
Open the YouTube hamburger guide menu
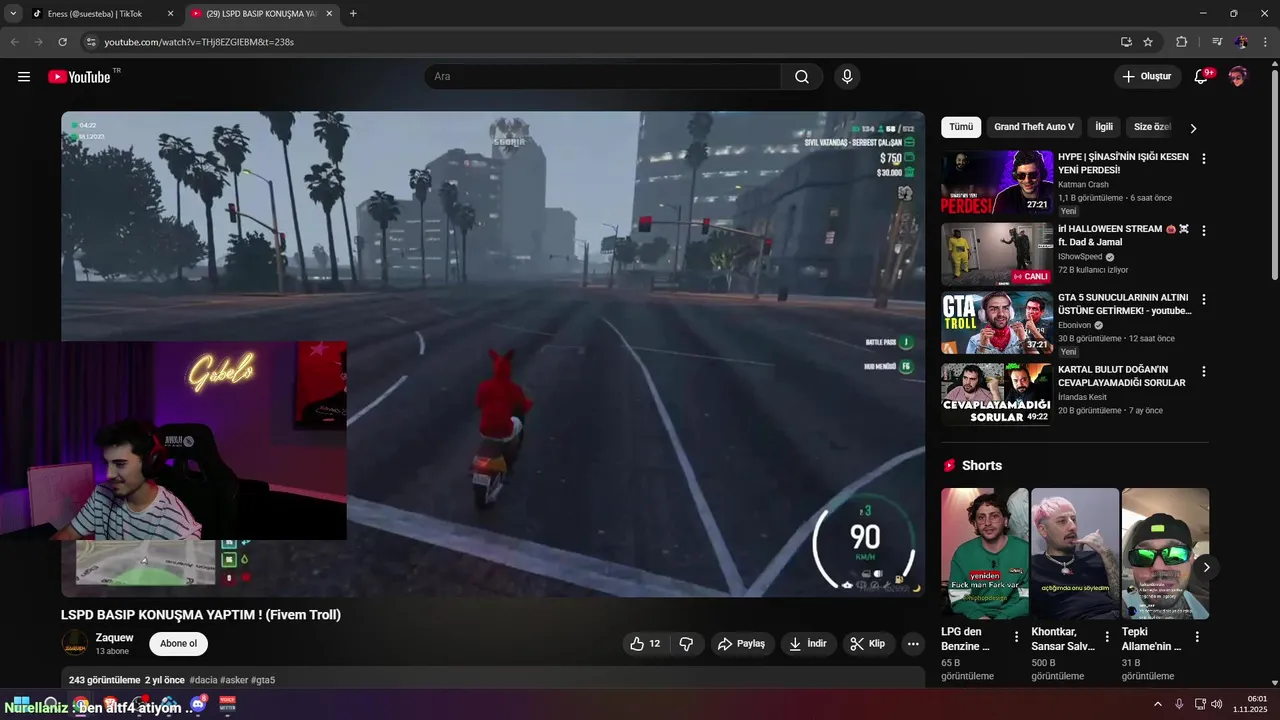point(24,77)
